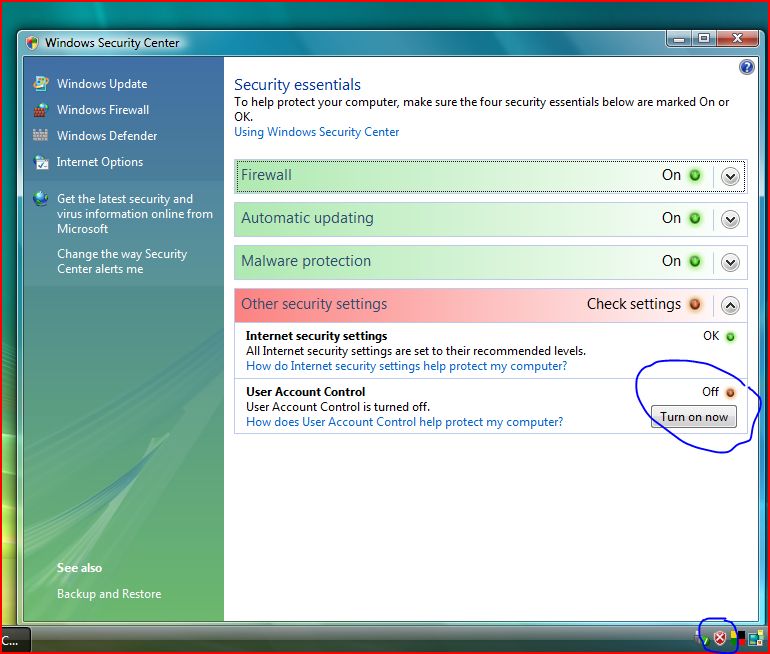Click the colored squares icon in system tray
Viewport: 770px width, 654px height.
(737, 638)
